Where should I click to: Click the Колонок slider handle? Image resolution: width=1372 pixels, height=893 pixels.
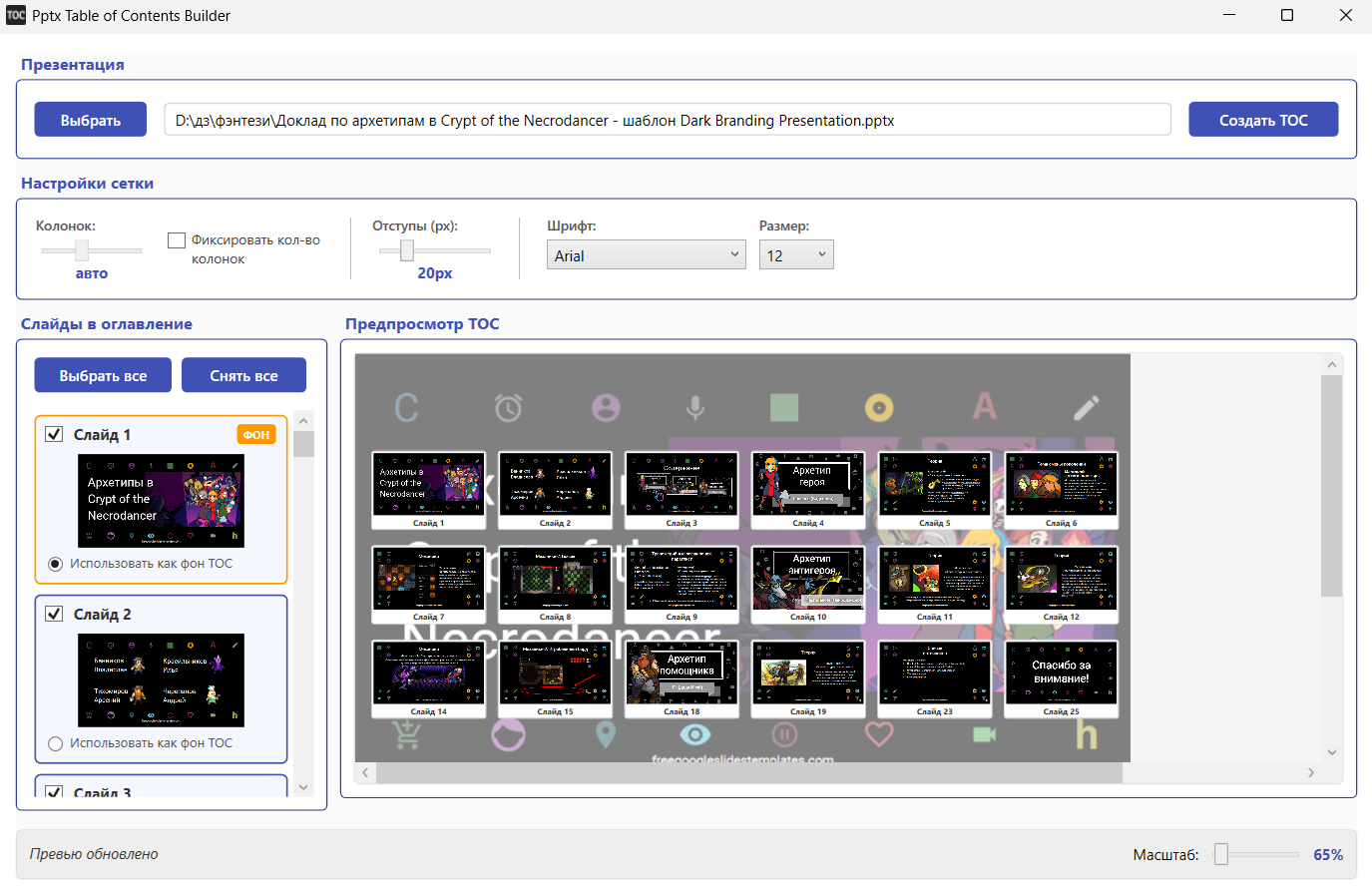[x=82, y=250]
